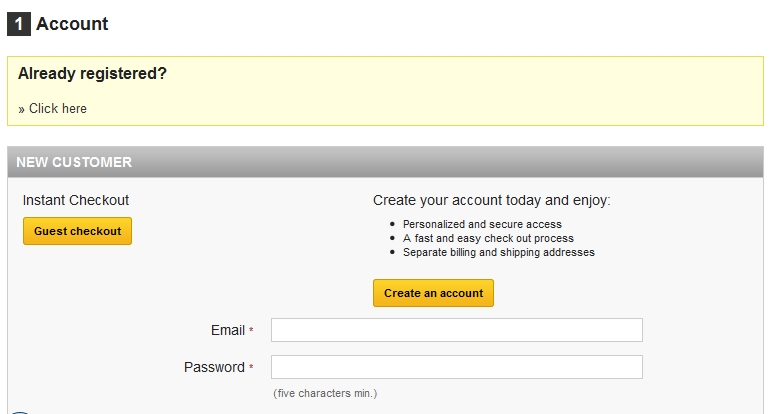Image resolution: width=778 pixels, height=414 pixels.
Task: Click the Password label
Action: [214, 367]
